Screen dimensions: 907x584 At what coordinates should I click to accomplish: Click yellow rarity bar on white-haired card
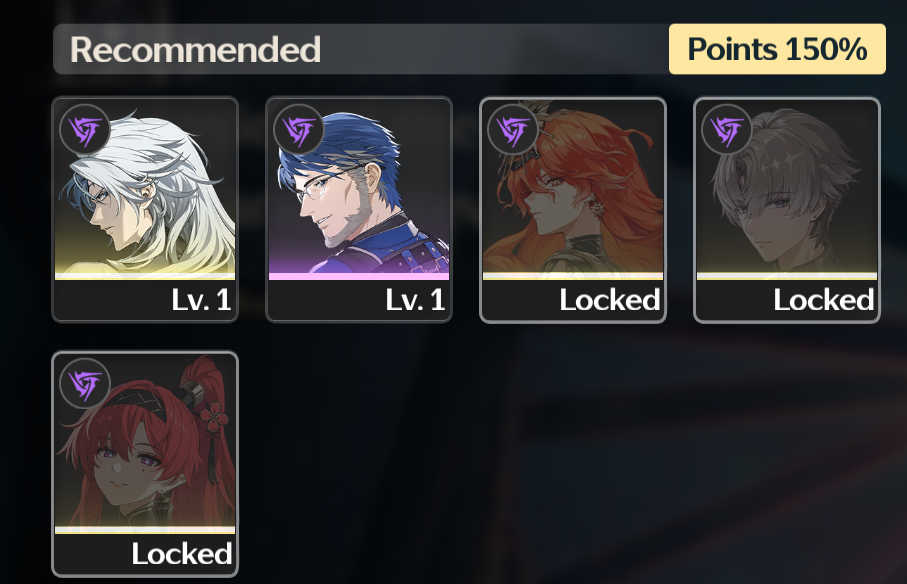(145, 276)
